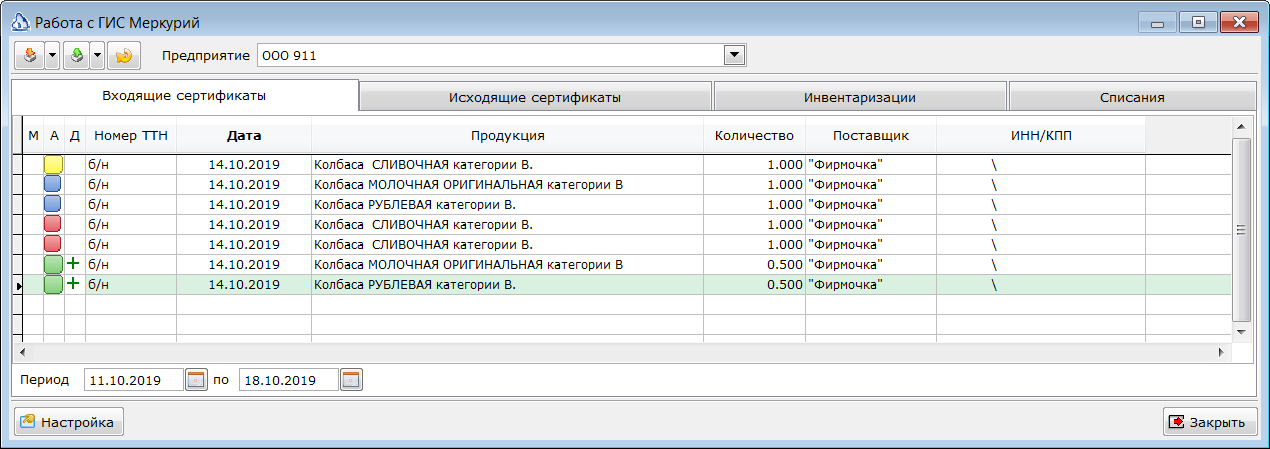The height and width of the screenshot is (449, 1270).
Task: Click blue status square of РУБЛЕВАЯ 1.000 row
Action: click(54, 205)
